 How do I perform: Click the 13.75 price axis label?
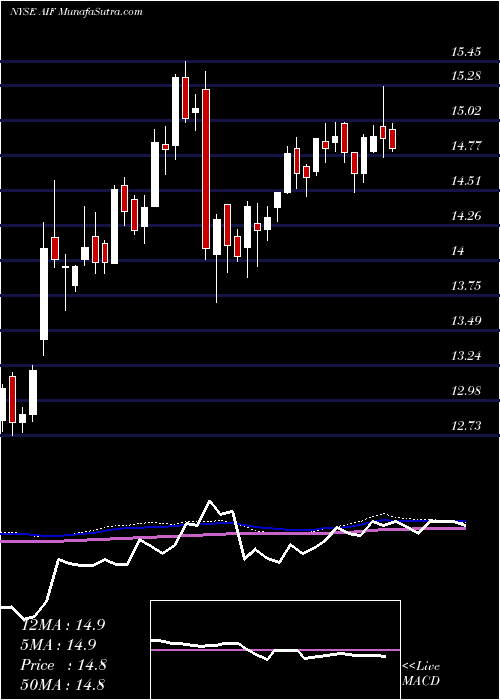pyautogui.click(x=466, y=285)
